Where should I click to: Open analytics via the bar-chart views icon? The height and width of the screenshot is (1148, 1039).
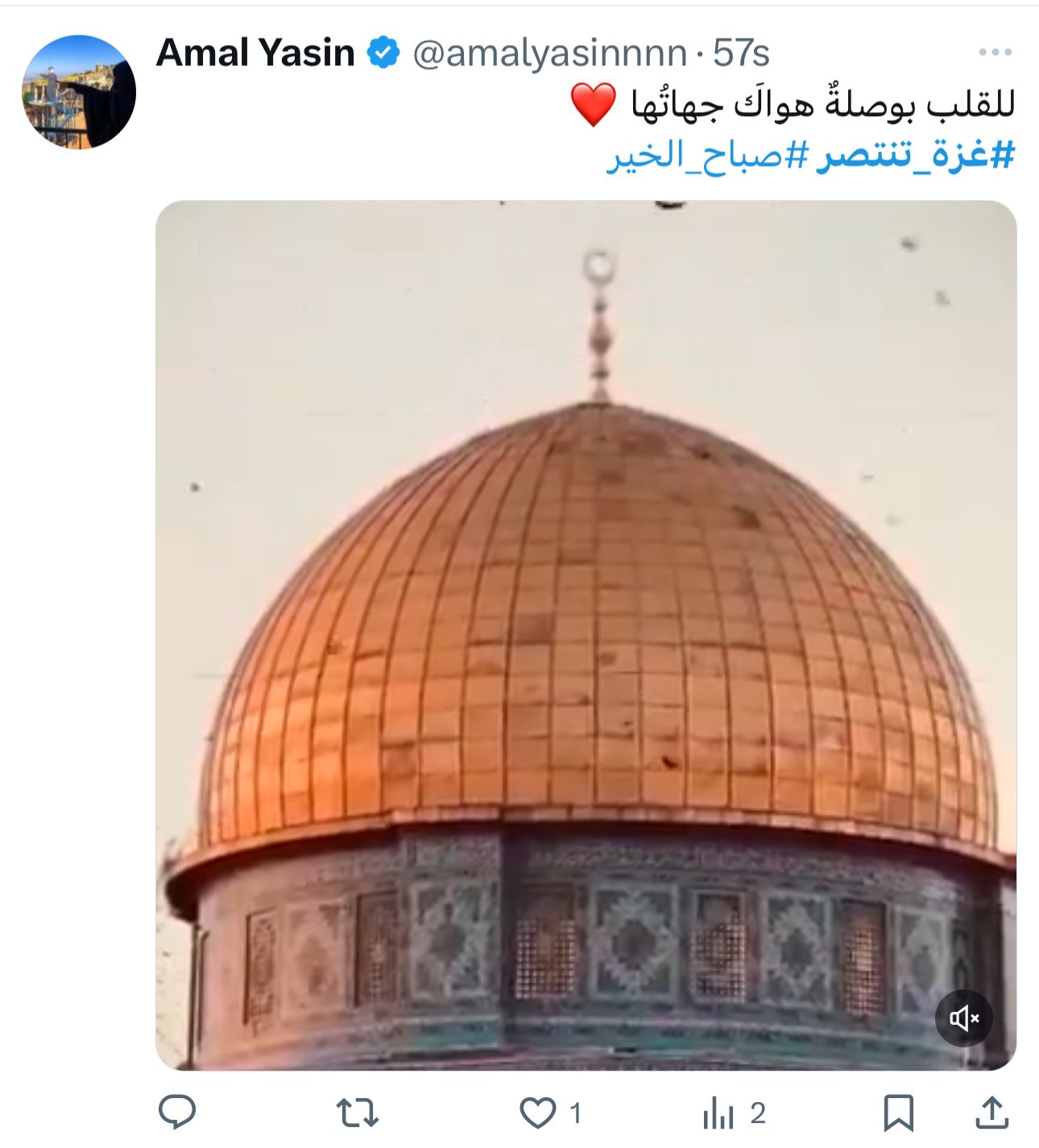click(x=718, y=1113)
